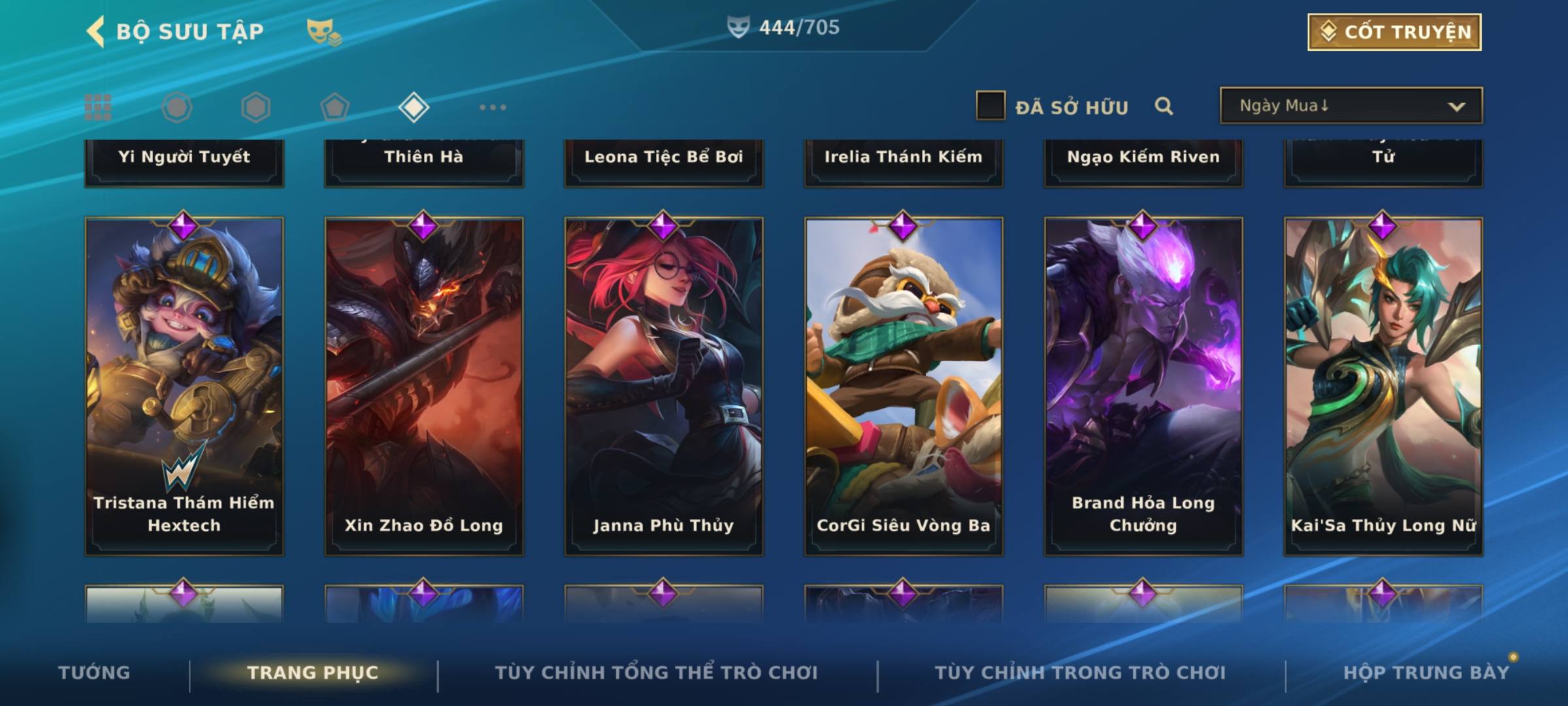Open Tùy Chỉnh Trong Trò Chơi tab

tap(1080, 672)
